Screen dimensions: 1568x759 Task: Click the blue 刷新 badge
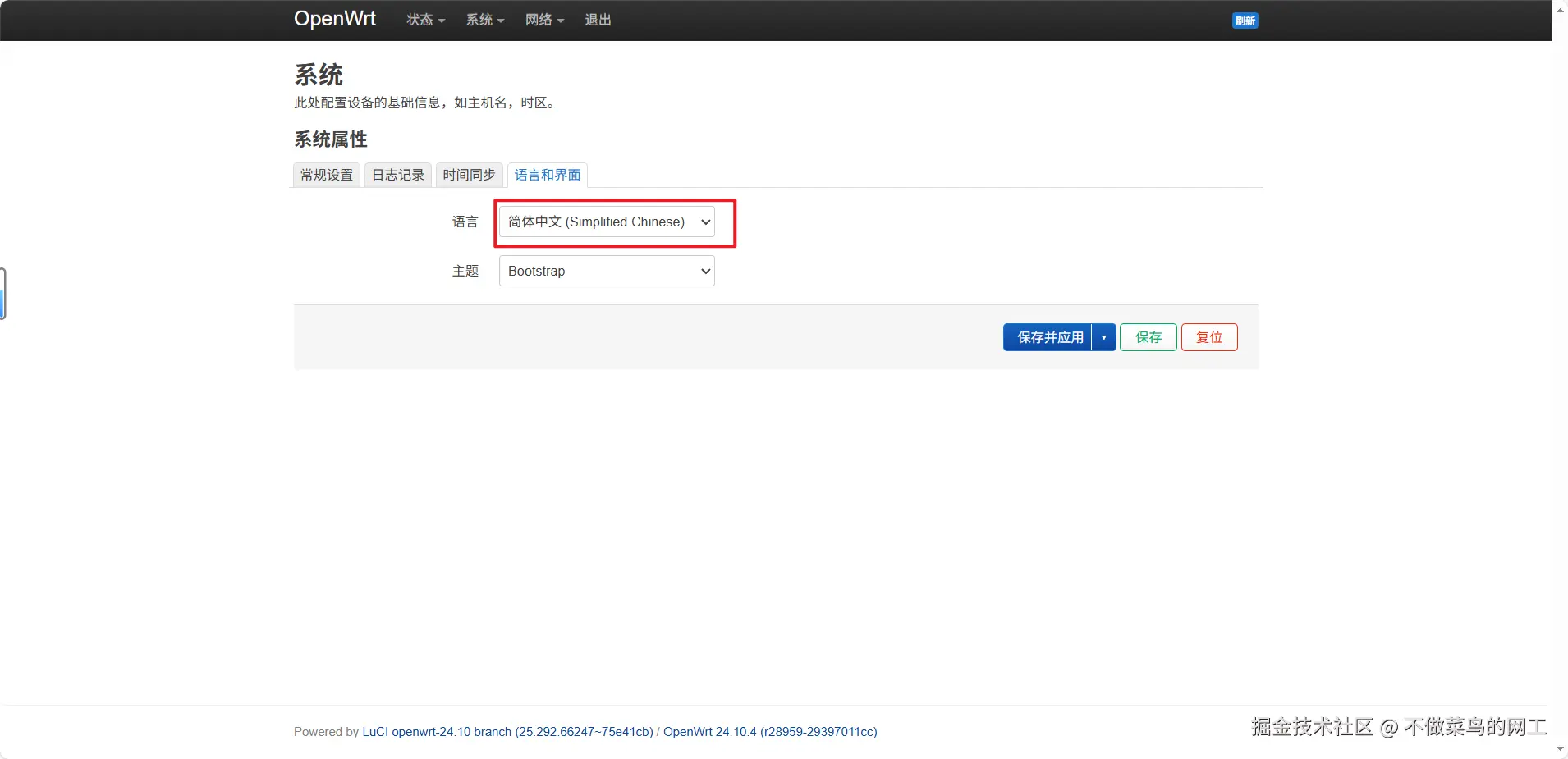tap(1245, 21)
